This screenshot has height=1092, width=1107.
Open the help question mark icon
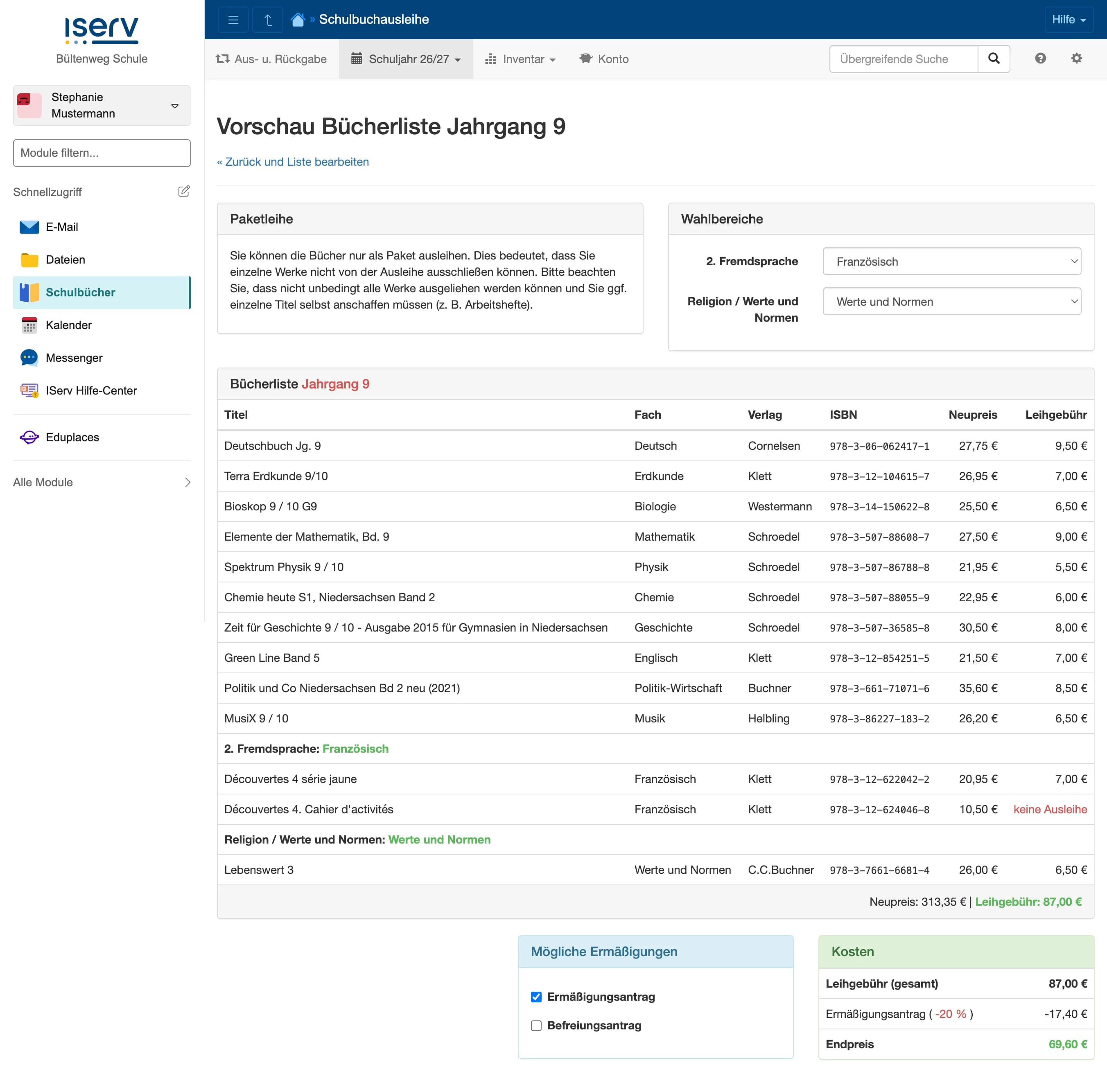[x=1040, y=59]
